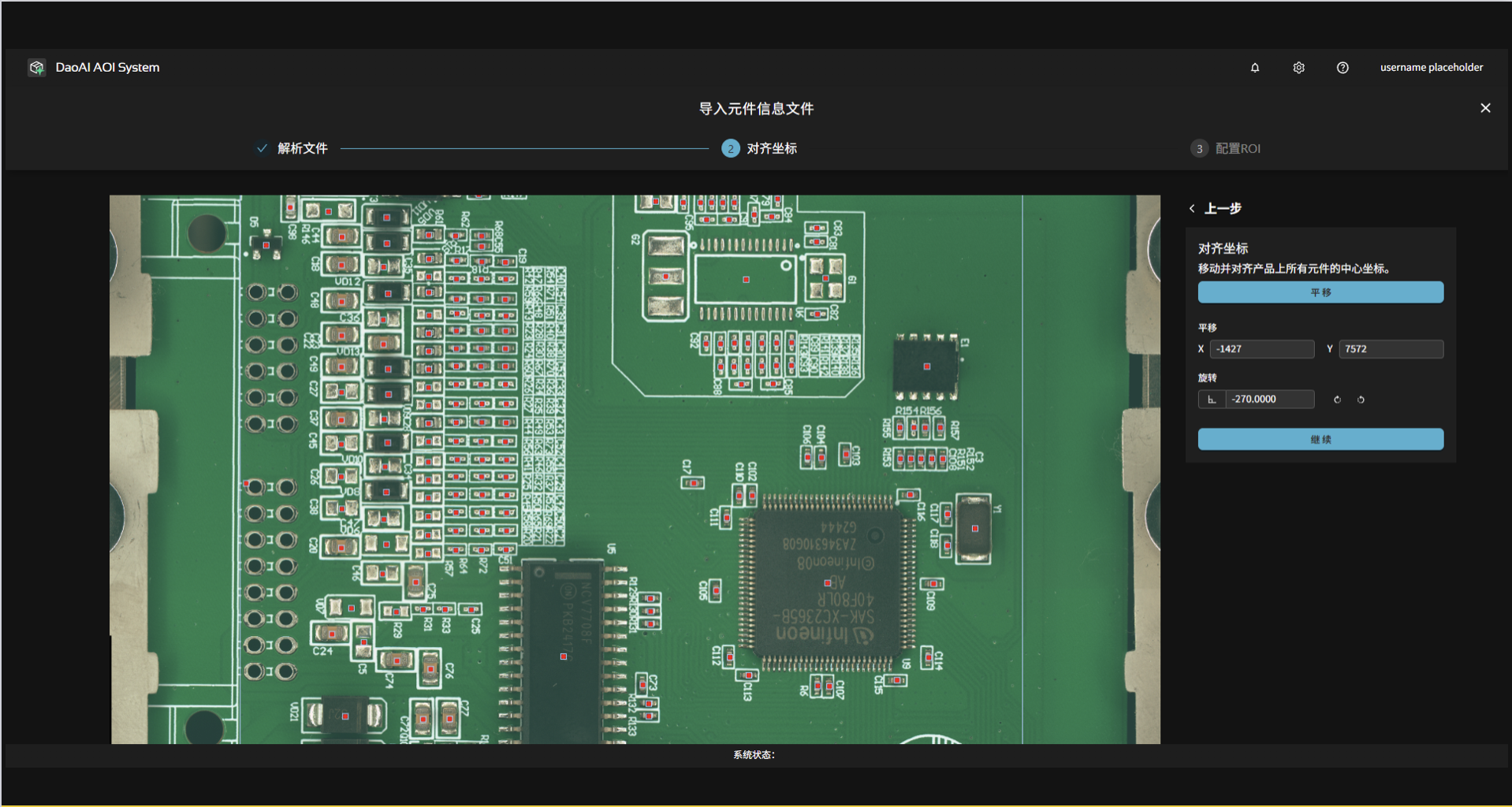Select step 3 配置ROI in the wizard
1512x807 pixels.
click(1227, 147)
